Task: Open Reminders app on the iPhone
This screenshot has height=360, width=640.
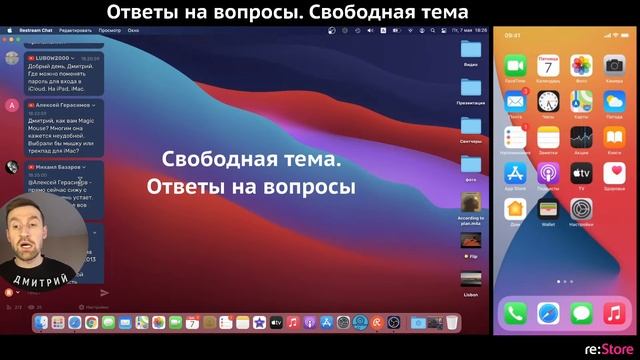Action: [515, 138]
